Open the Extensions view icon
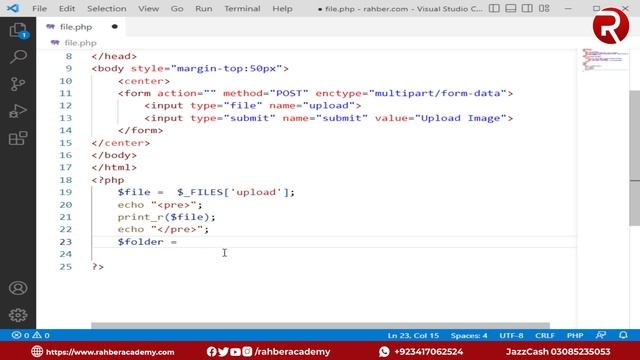 click(x=18, y=138)
